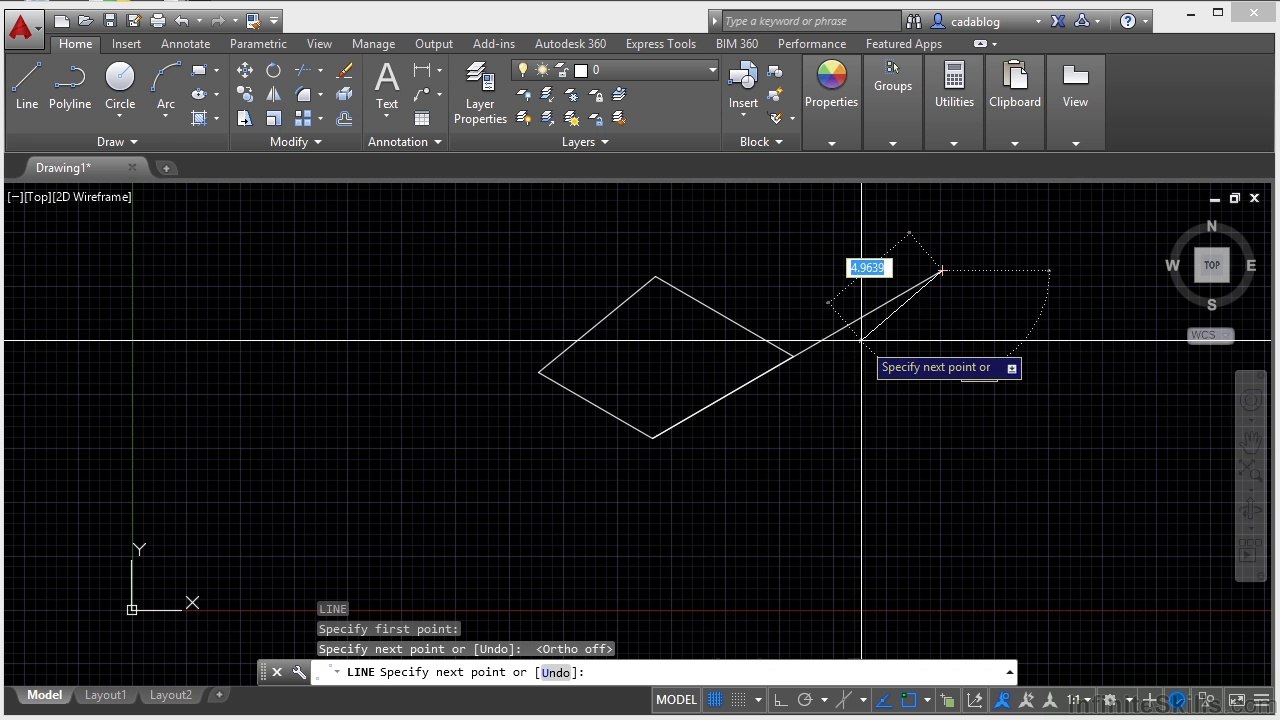Image resolution: width=1280 pixels, height=720 pixels.
Task: Click the Stretch tool icon
Action: tap(245, 118)
